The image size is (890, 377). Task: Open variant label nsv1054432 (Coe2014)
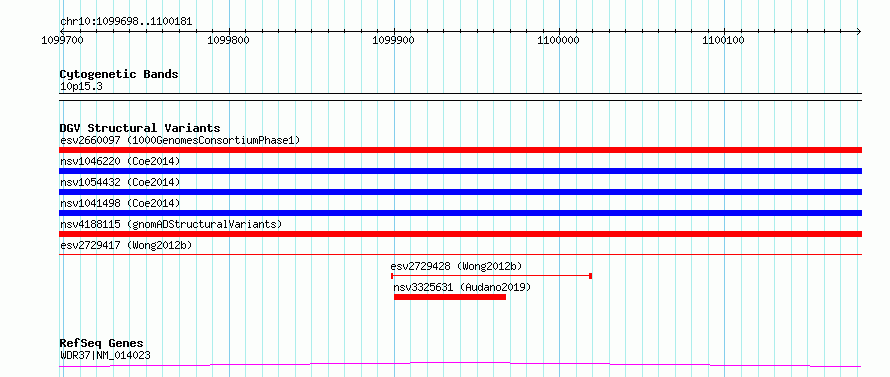pos(120,182)
